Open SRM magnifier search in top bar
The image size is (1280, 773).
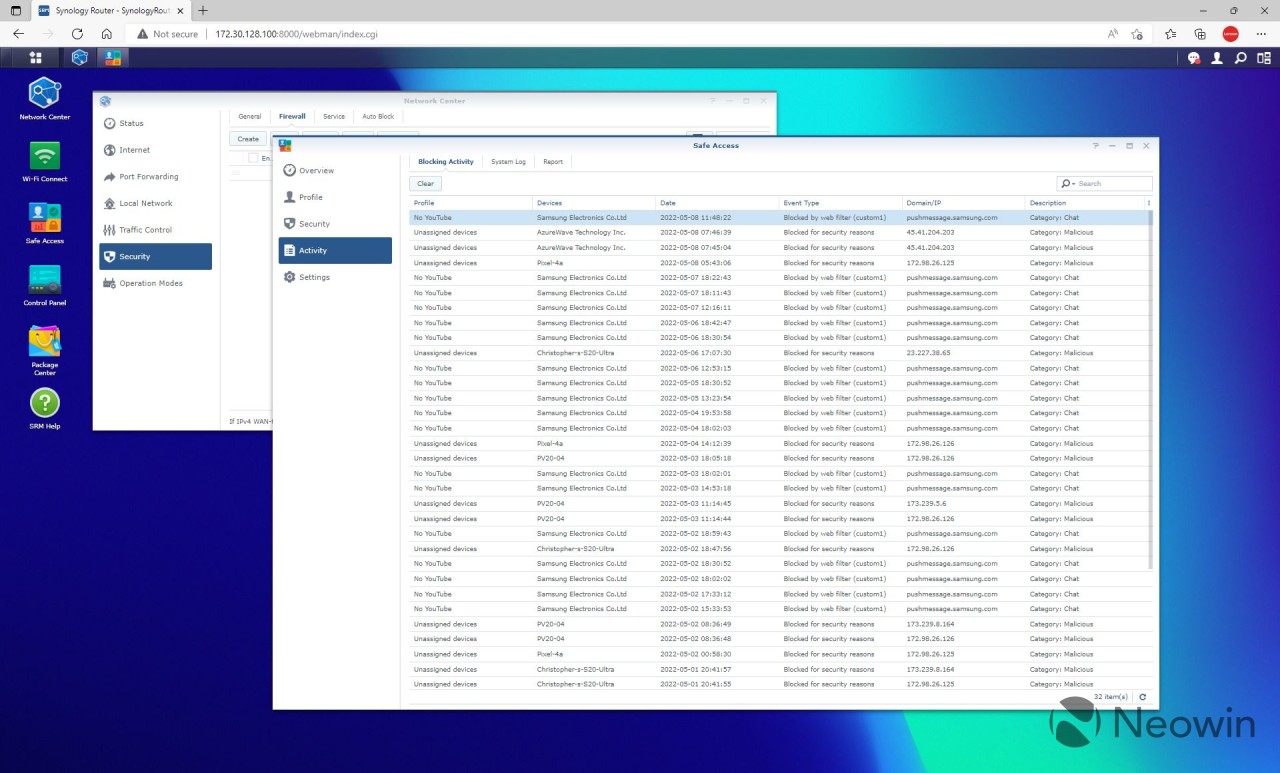click(x=1240, y=58)
